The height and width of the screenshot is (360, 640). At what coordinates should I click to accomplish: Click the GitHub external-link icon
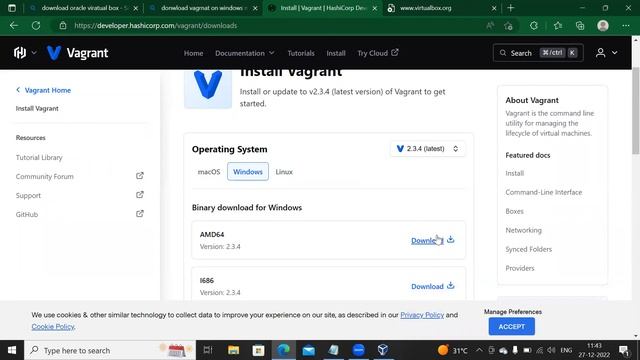[x=140, y=213]
